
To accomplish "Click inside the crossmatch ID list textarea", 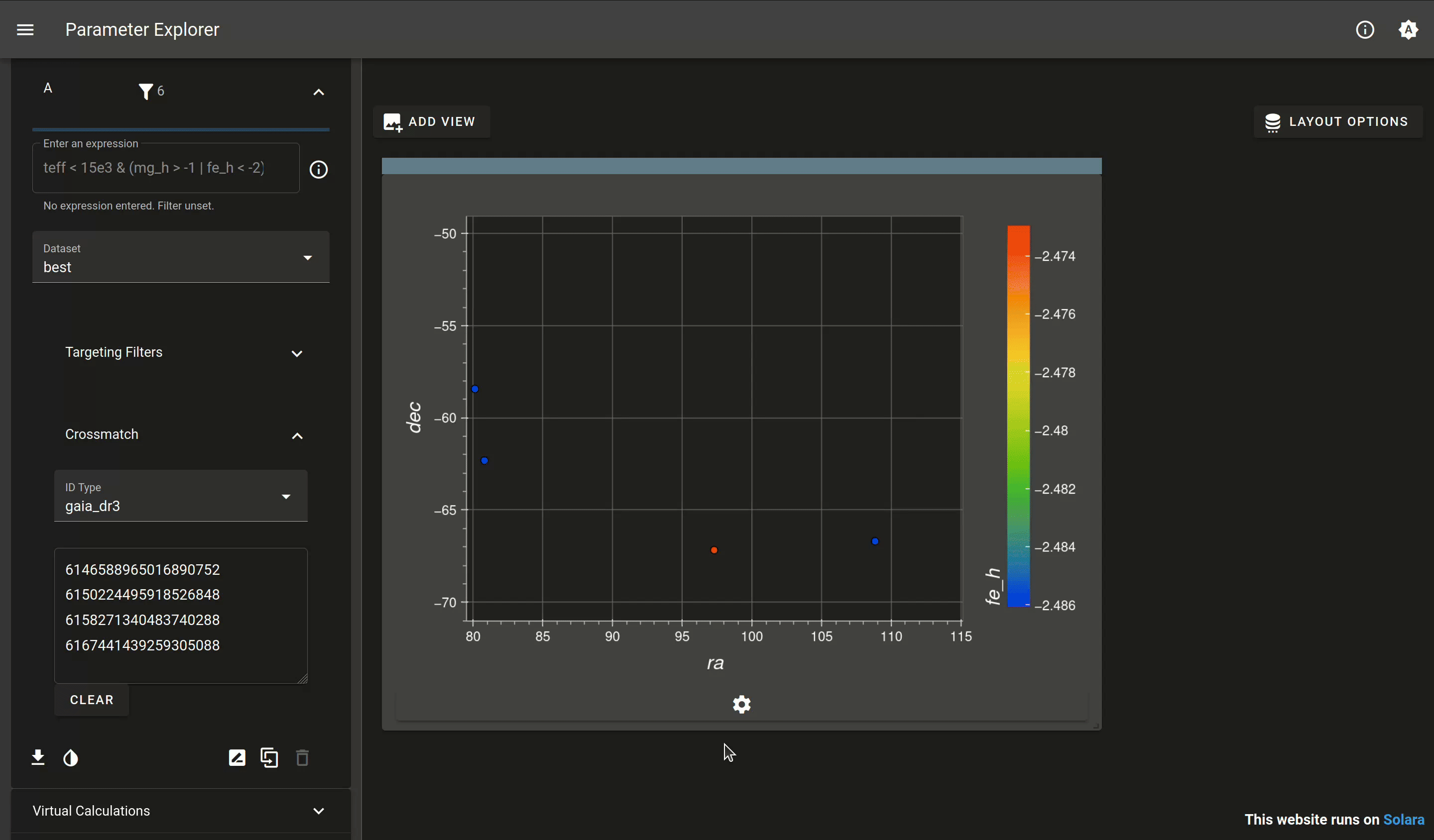I will [180, 616].
